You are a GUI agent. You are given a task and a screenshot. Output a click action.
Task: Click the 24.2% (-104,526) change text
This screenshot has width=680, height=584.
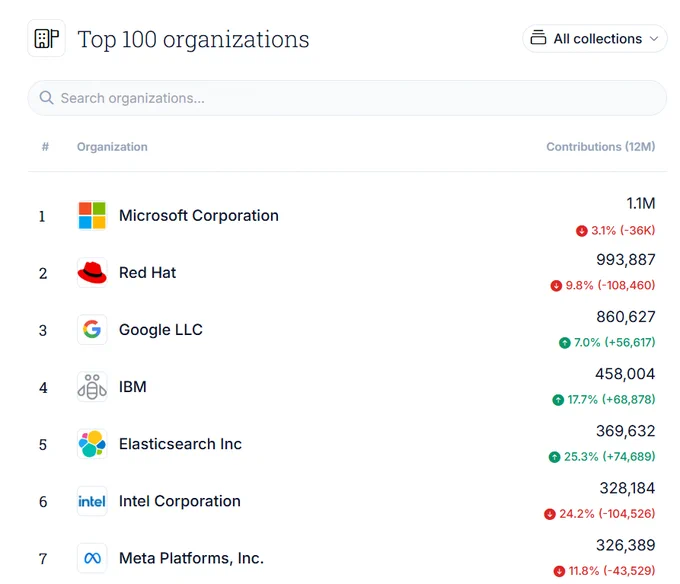tap(607, 514)
